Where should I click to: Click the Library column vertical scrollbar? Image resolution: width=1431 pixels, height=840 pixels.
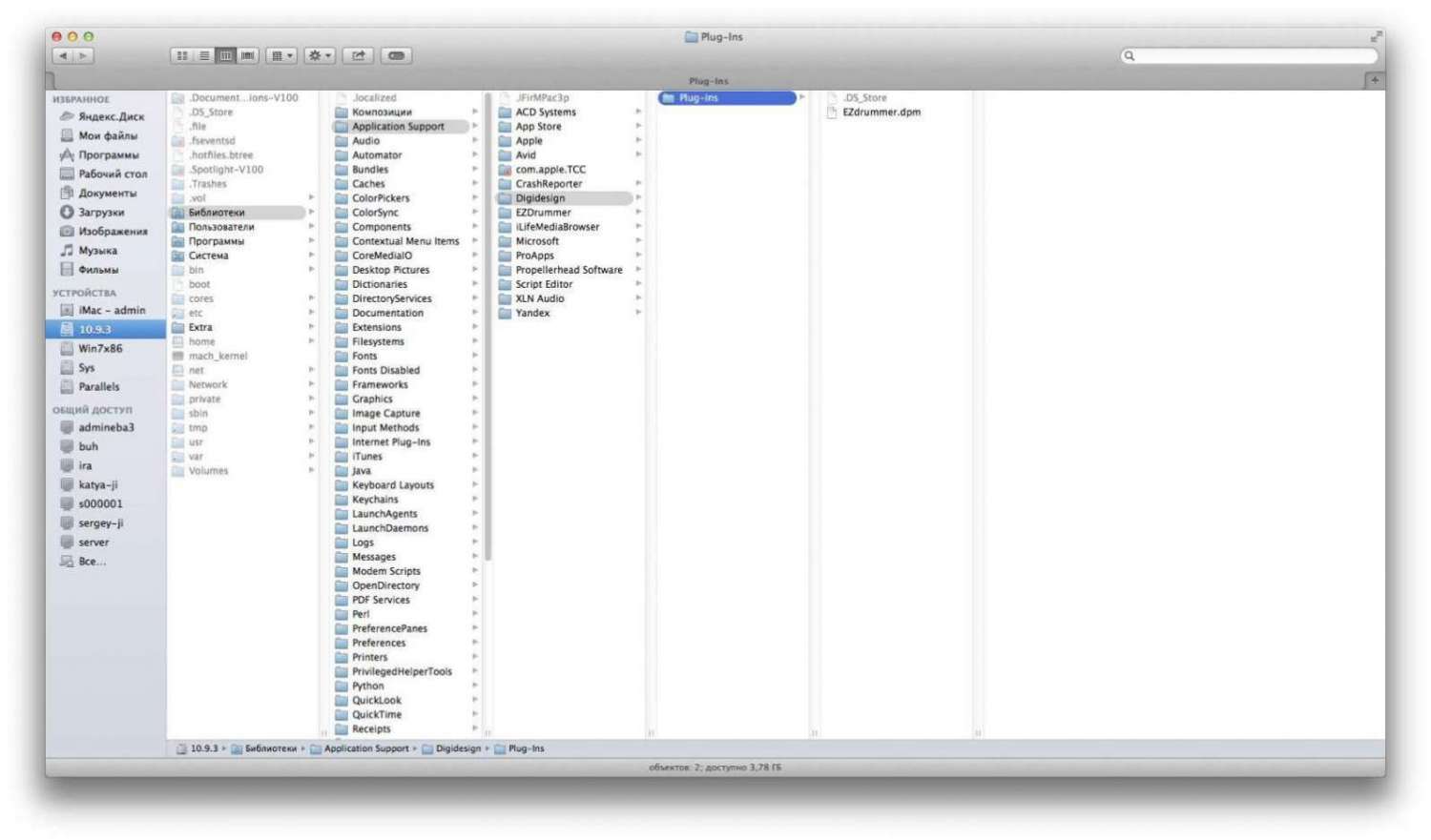point(487,324)
